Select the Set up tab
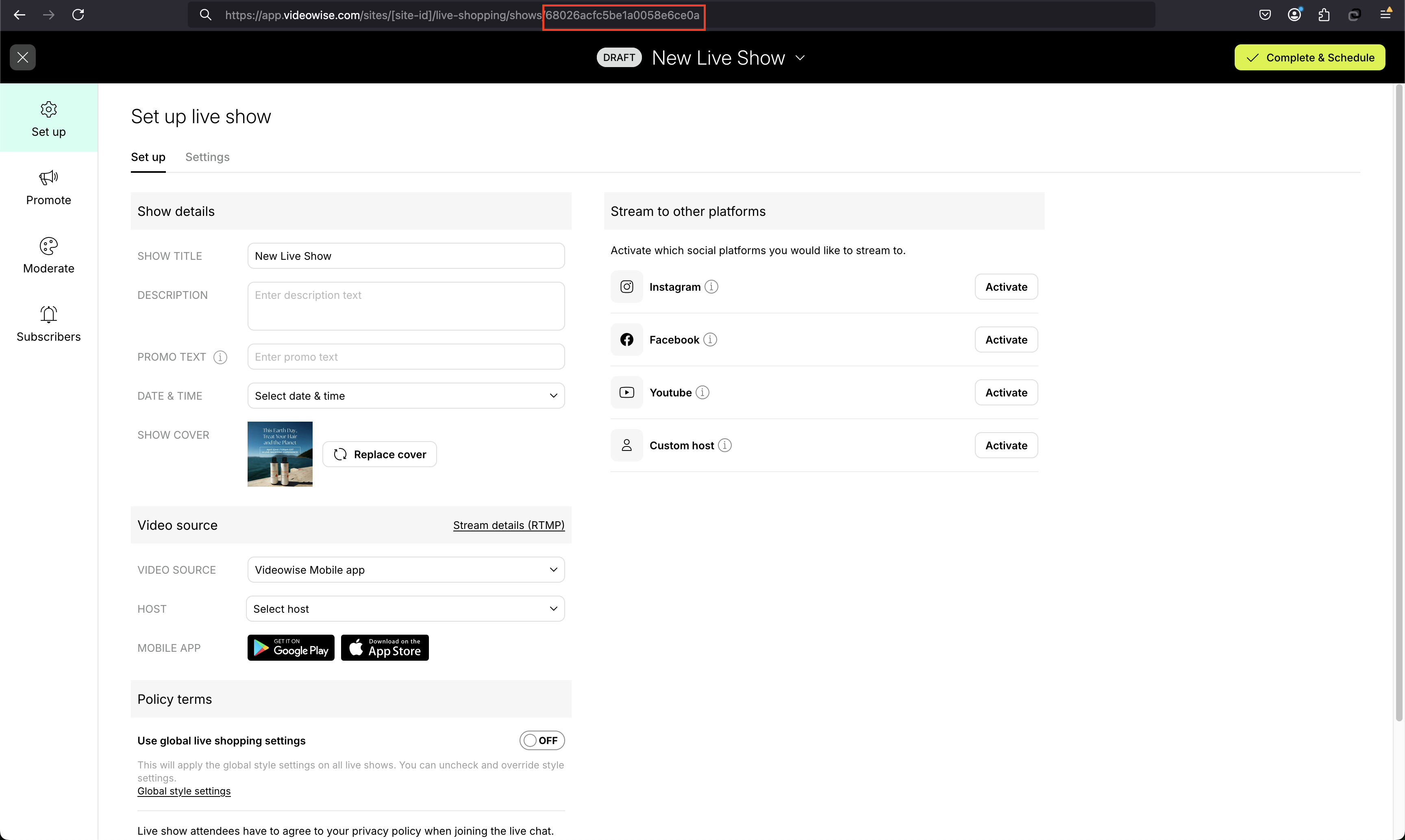 pos(148,157)
